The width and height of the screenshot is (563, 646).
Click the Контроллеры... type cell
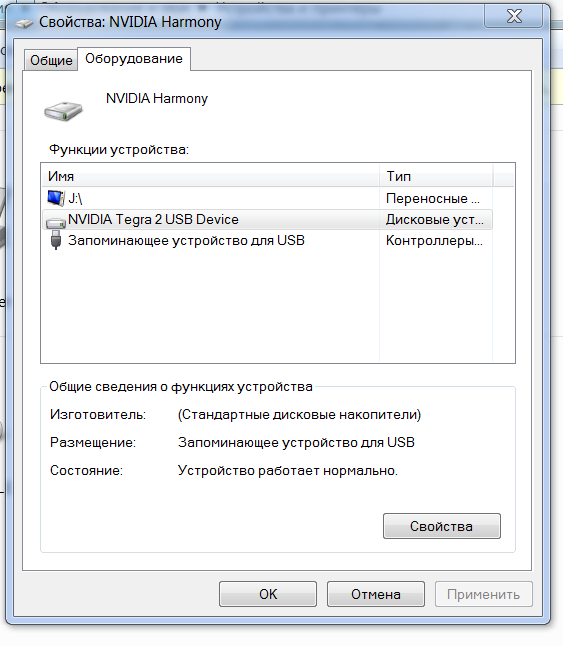tap(434, 241)
